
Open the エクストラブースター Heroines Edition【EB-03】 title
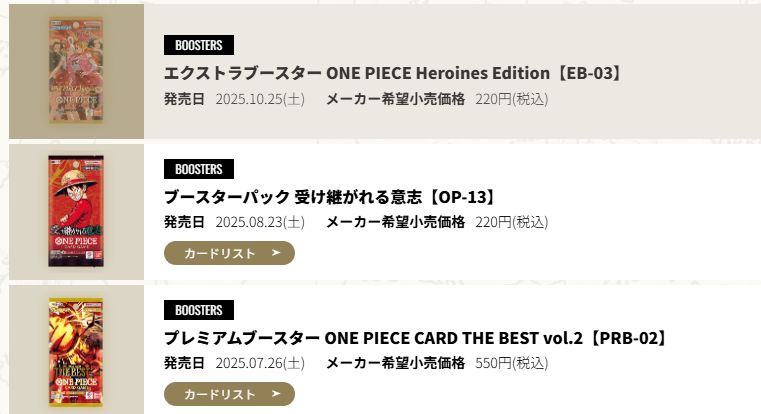(393, 73)
